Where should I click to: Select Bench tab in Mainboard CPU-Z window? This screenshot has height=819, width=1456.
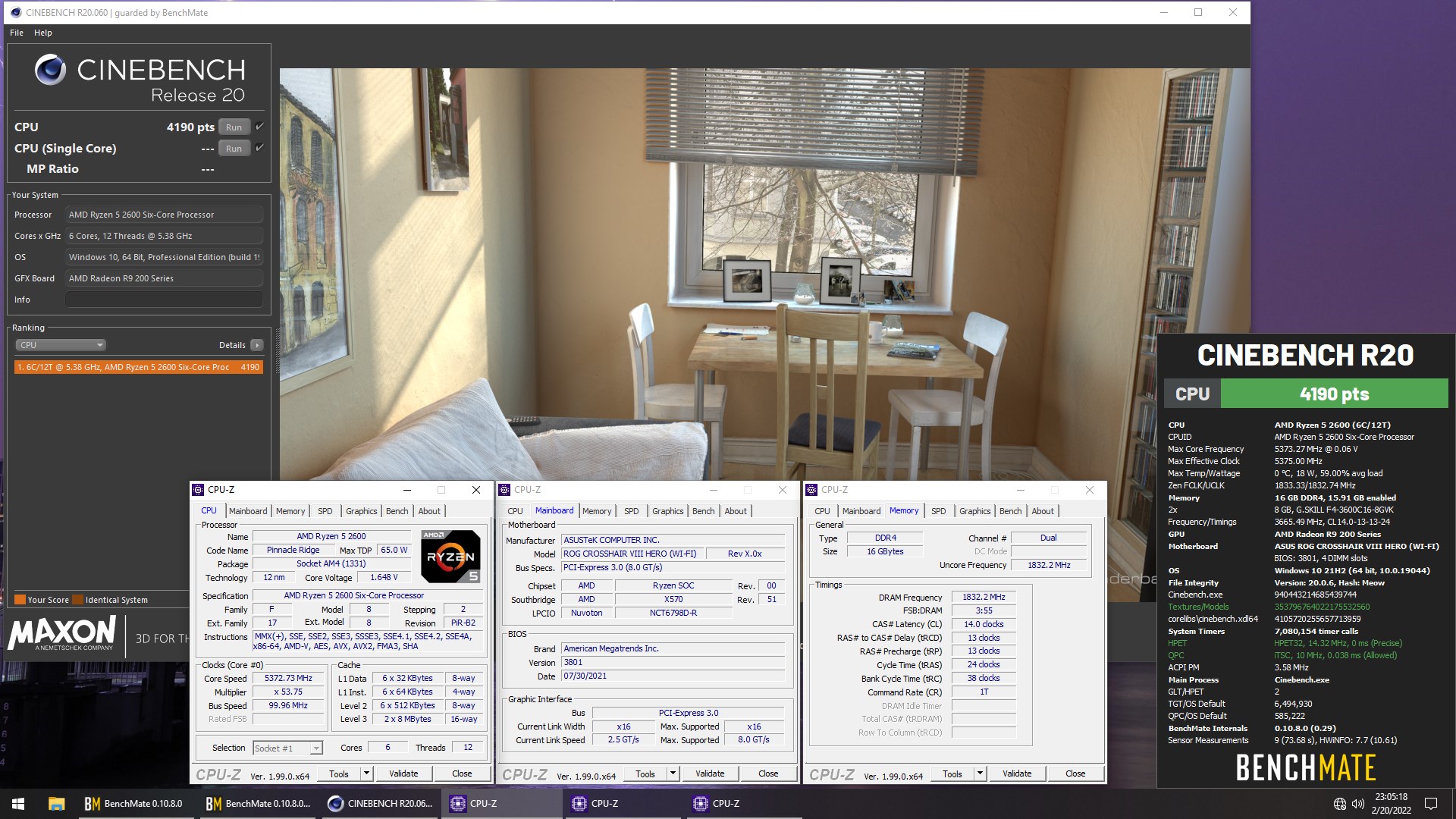[704, 511]
